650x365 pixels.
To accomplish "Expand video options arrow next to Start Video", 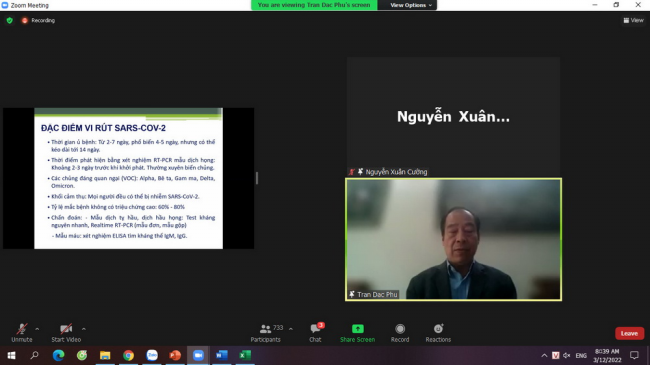I will click(84, 329).
